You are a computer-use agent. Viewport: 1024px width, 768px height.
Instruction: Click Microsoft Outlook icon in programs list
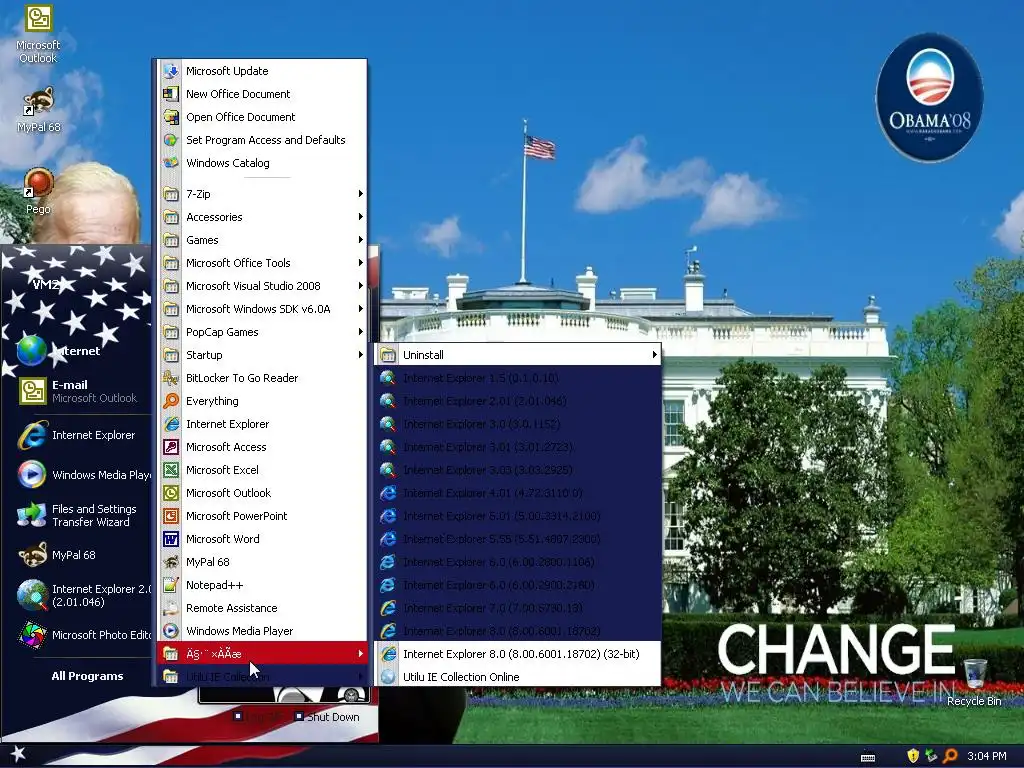(x=170, y=493)
